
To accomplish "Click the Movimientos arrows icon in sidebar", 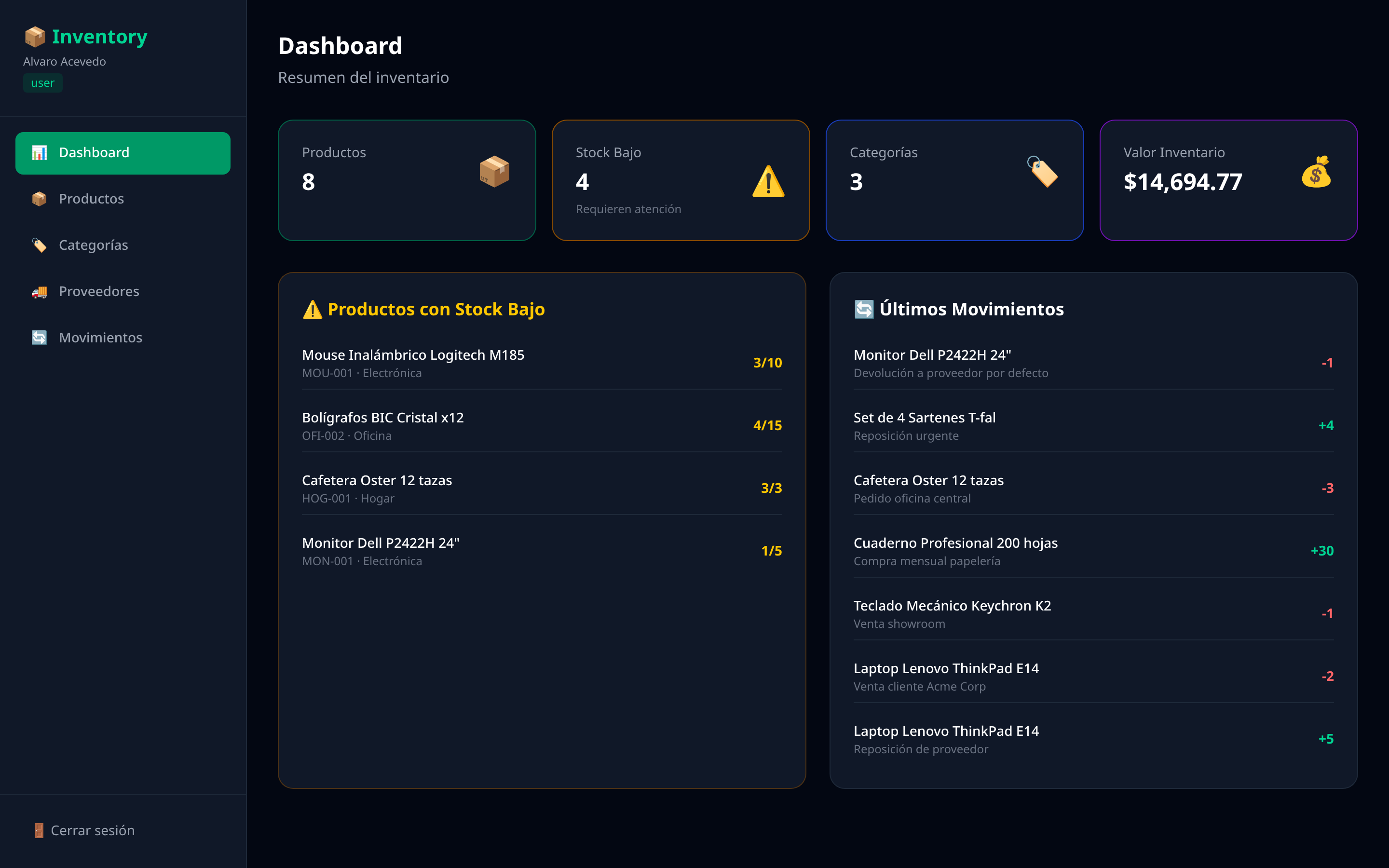I will 39,338.
